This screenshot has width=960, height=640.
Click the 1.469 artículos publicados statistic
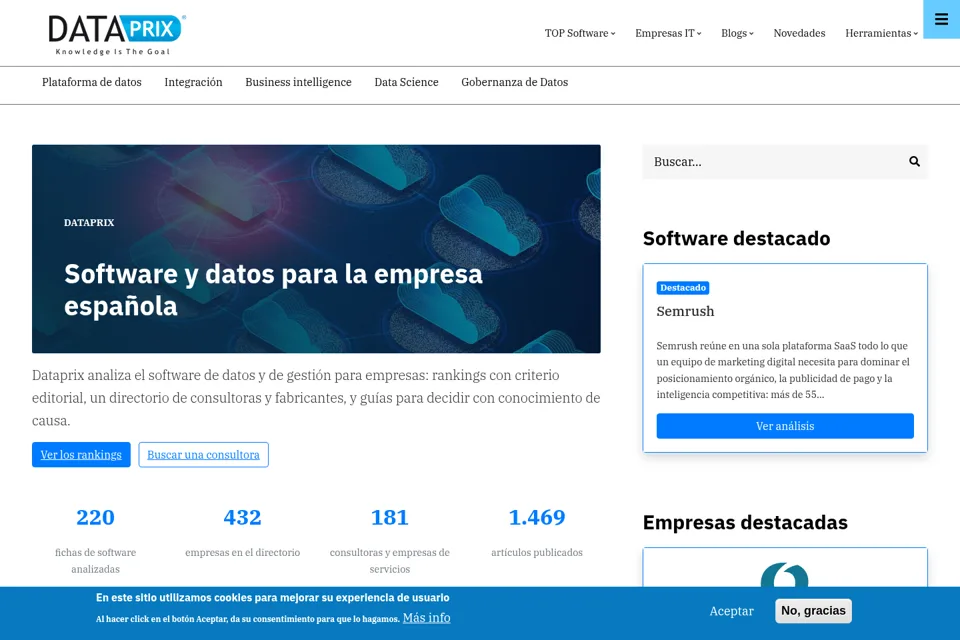(x=537, y=533)
